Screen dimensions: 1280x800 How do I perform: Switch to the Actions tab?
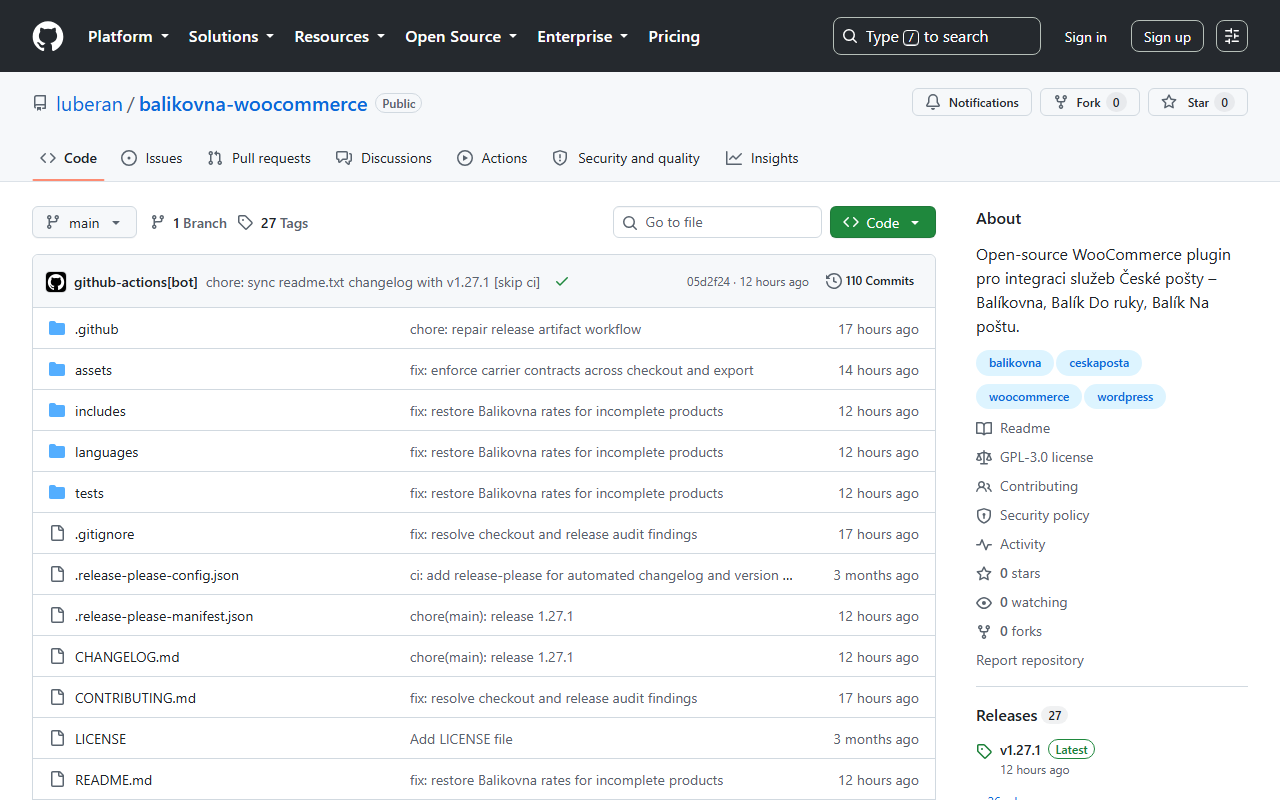492,158
